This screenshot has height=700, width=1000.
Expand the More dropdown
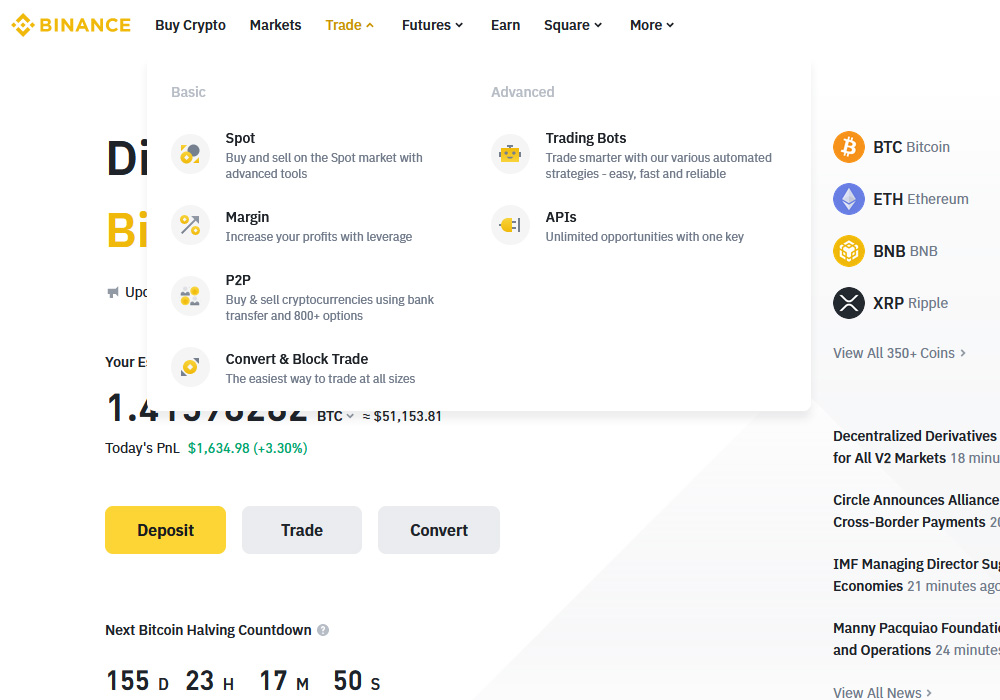(x=652, y=25)
